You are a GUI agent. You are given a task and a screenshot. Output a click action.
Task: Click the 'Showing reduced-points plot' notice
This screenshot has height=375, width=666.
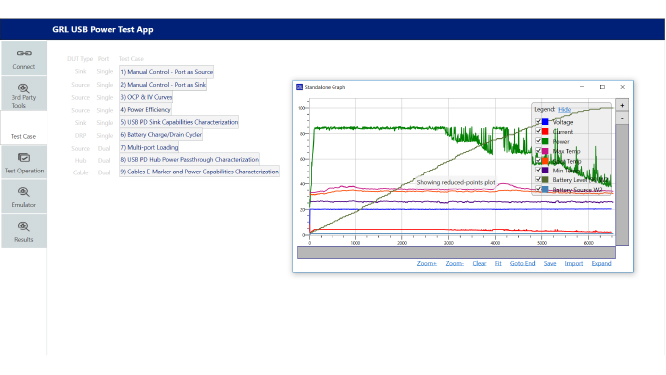456,182
